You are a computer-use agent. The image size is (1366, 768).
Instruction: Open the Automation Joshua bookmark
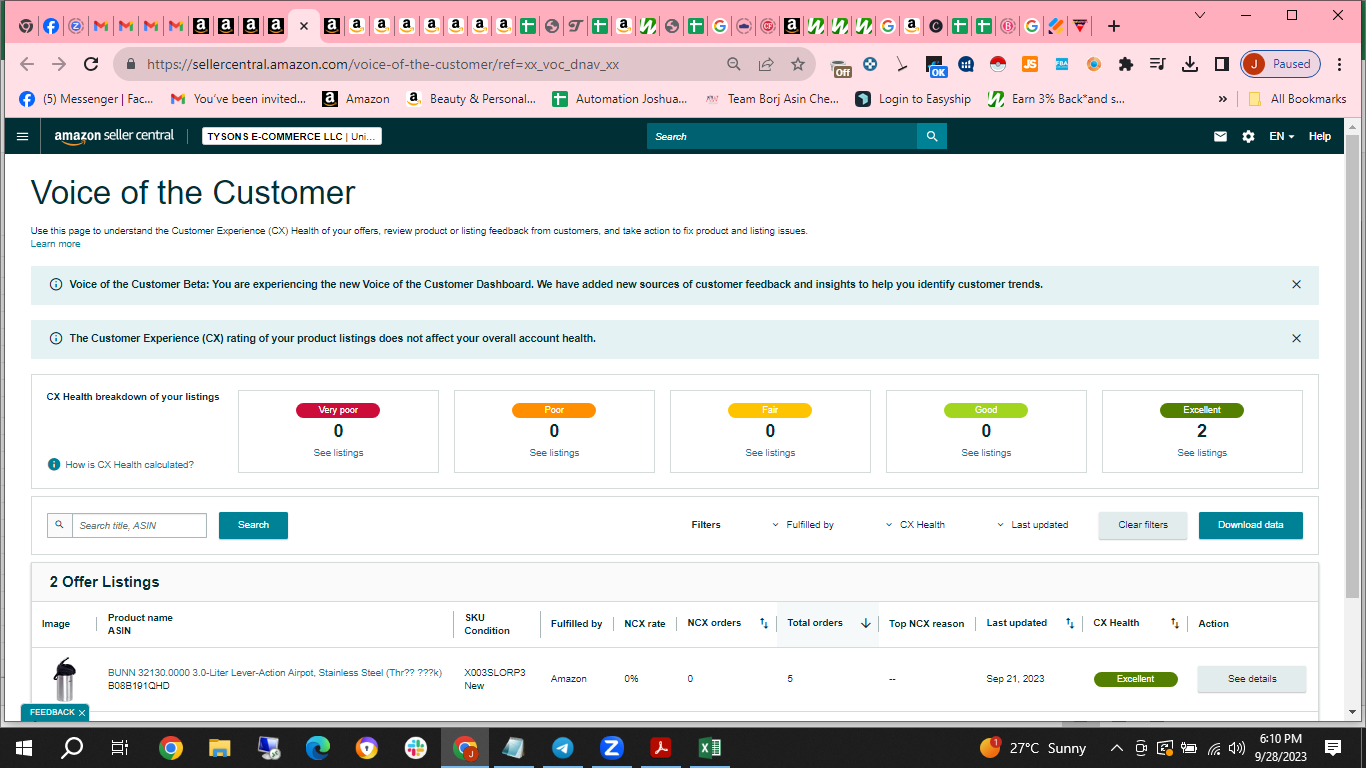coord(619,99)
